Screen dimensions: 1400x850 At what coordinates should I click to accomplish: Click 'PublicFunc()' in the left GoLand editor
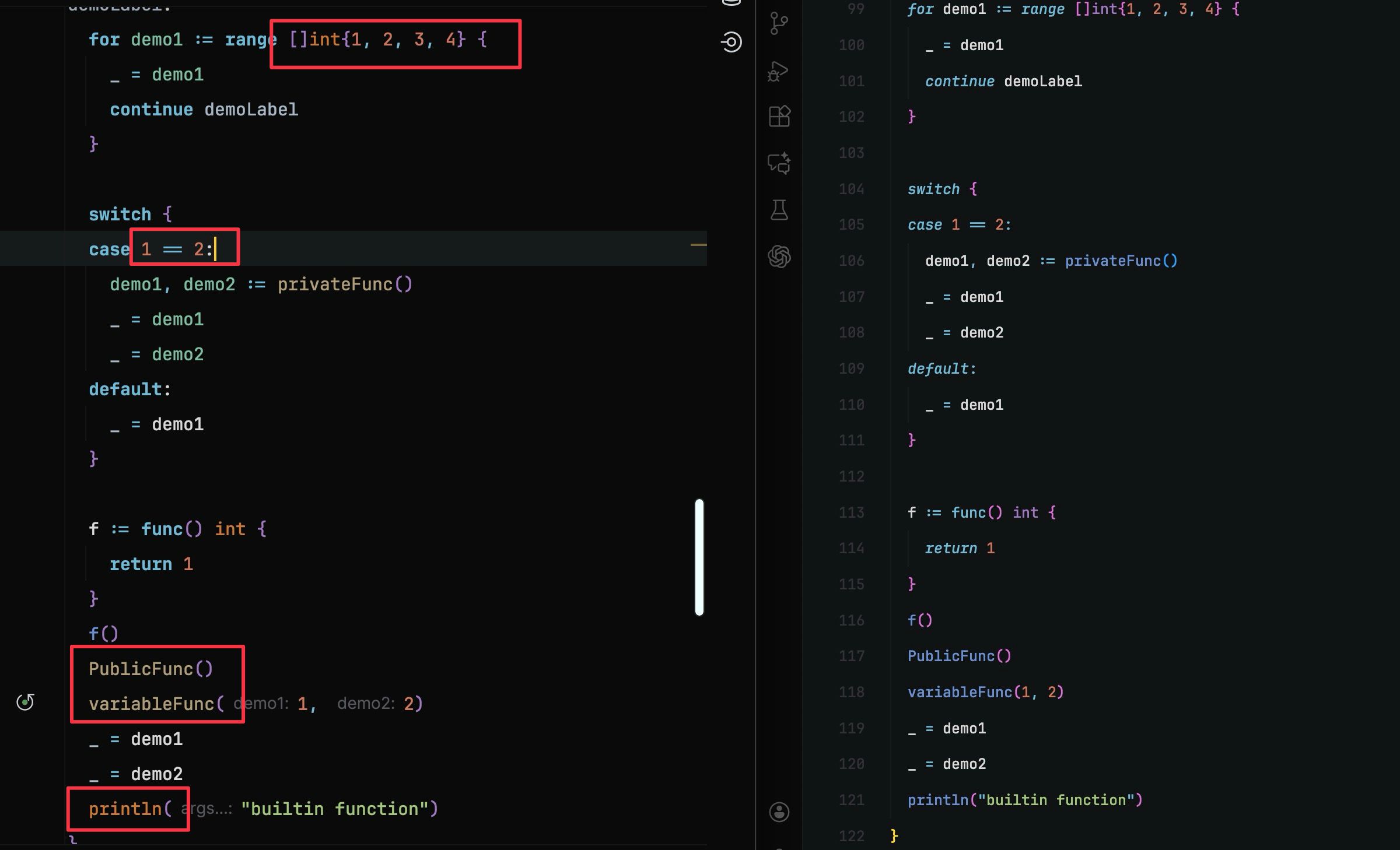151,669
